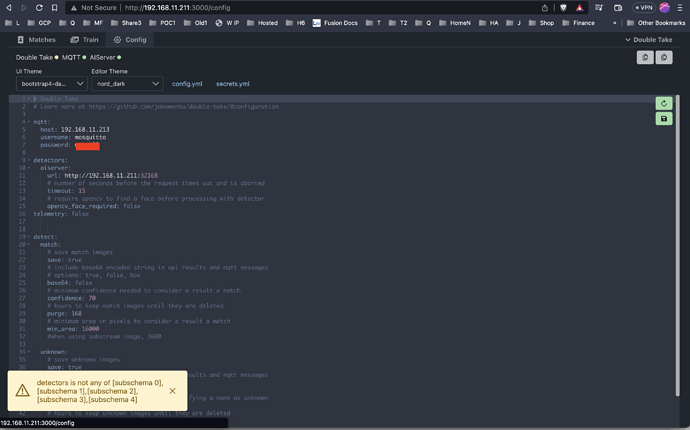The image size is (690, 430).
Task: Click the AIServer status indicator
Action: click(x=105, y=57)
